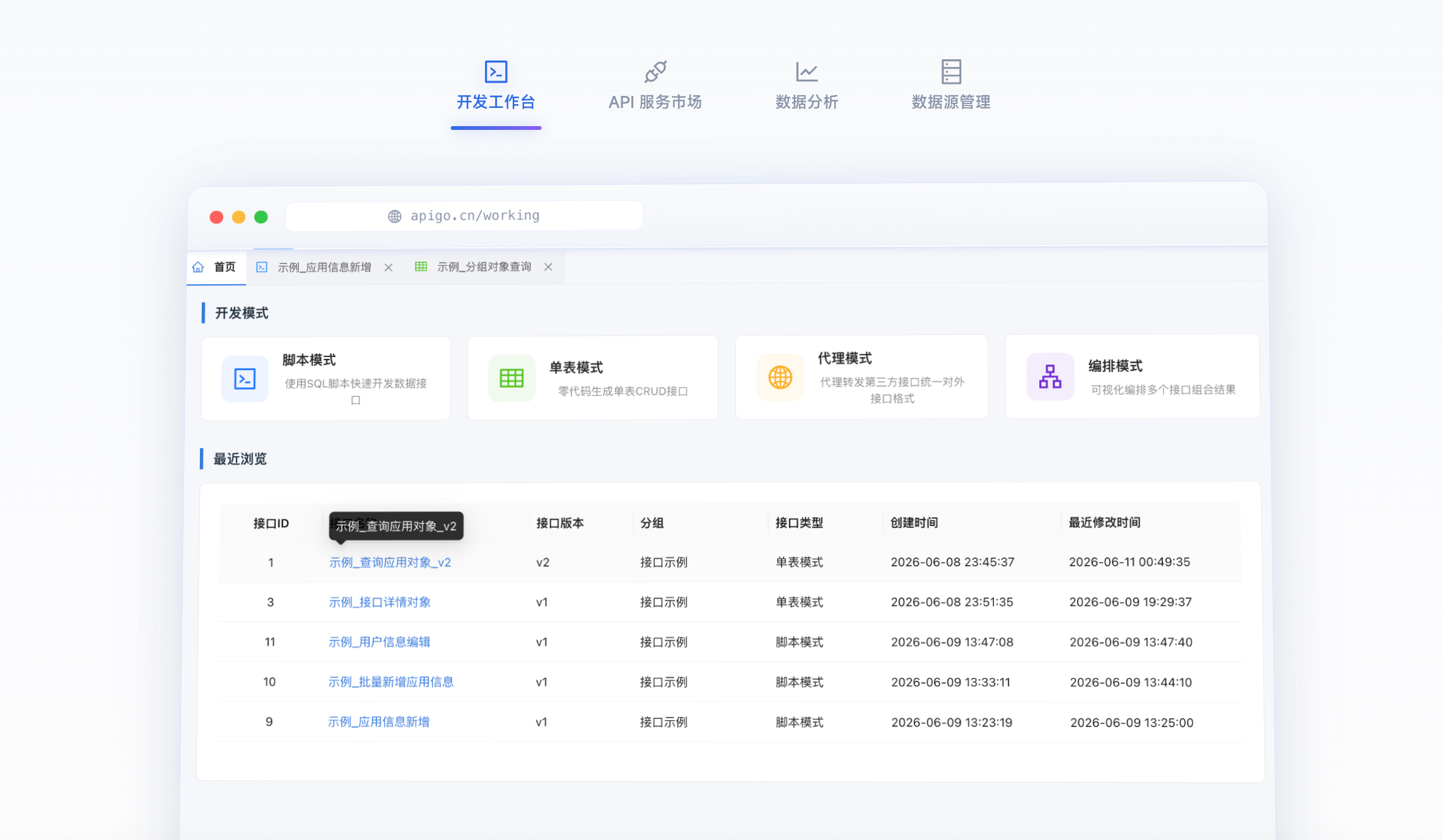Open link 示例_批量新增应用信息
Viewport: 1443px width, 840px height.
[391, 682]
